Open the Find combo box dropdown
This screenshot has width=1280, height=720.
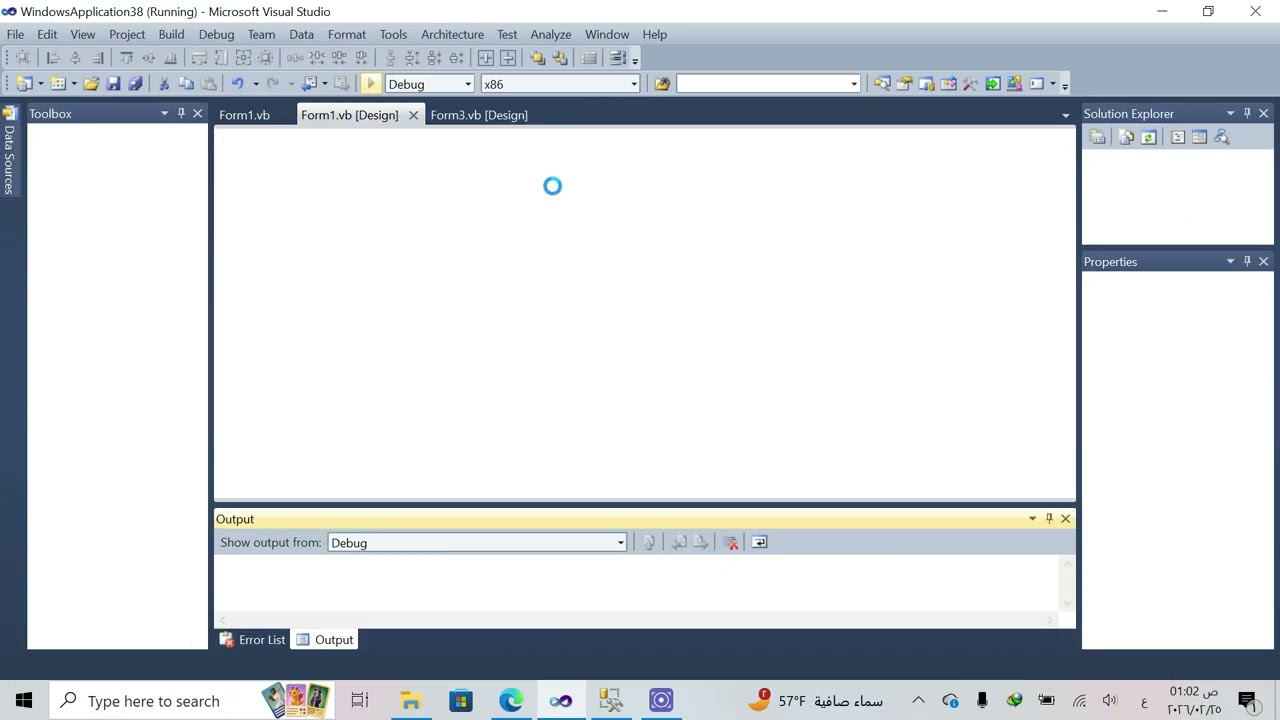point(854,84)
